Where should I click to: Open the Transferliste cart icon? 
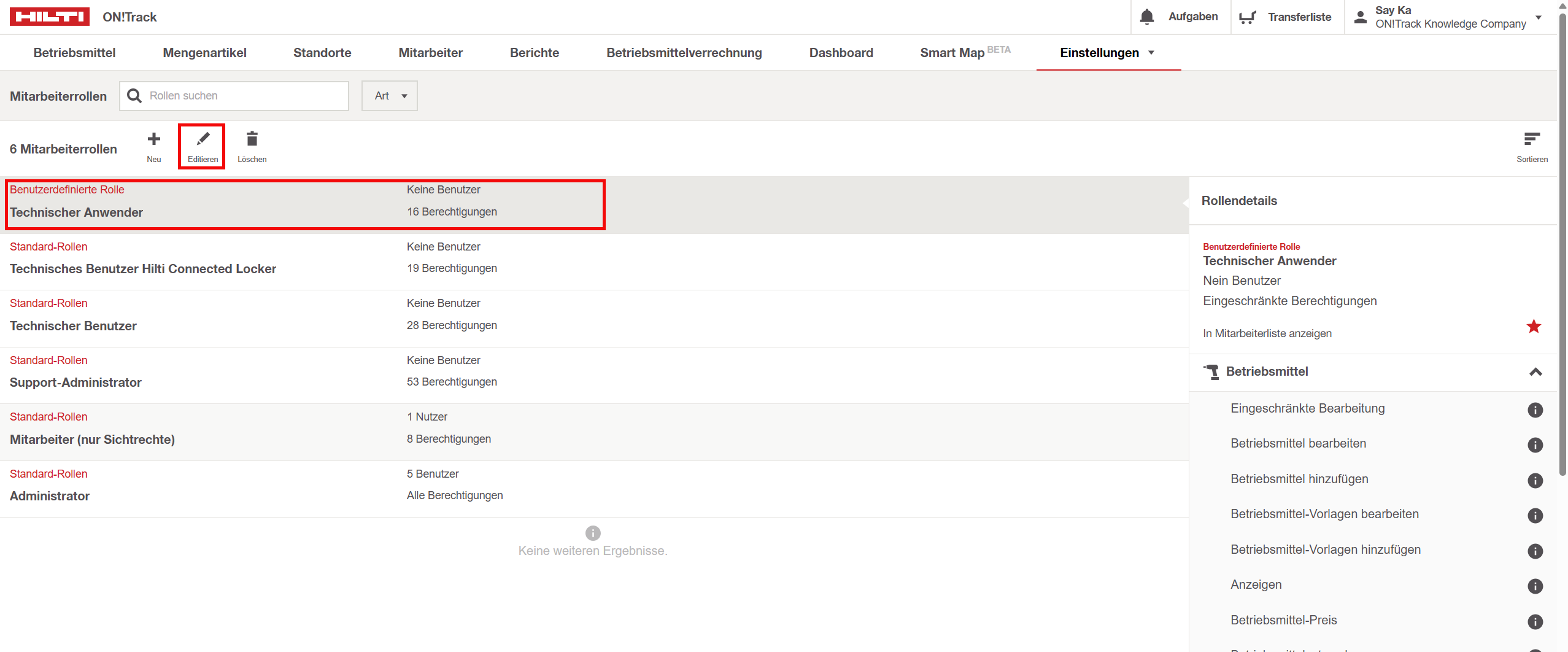point(1247,17)
